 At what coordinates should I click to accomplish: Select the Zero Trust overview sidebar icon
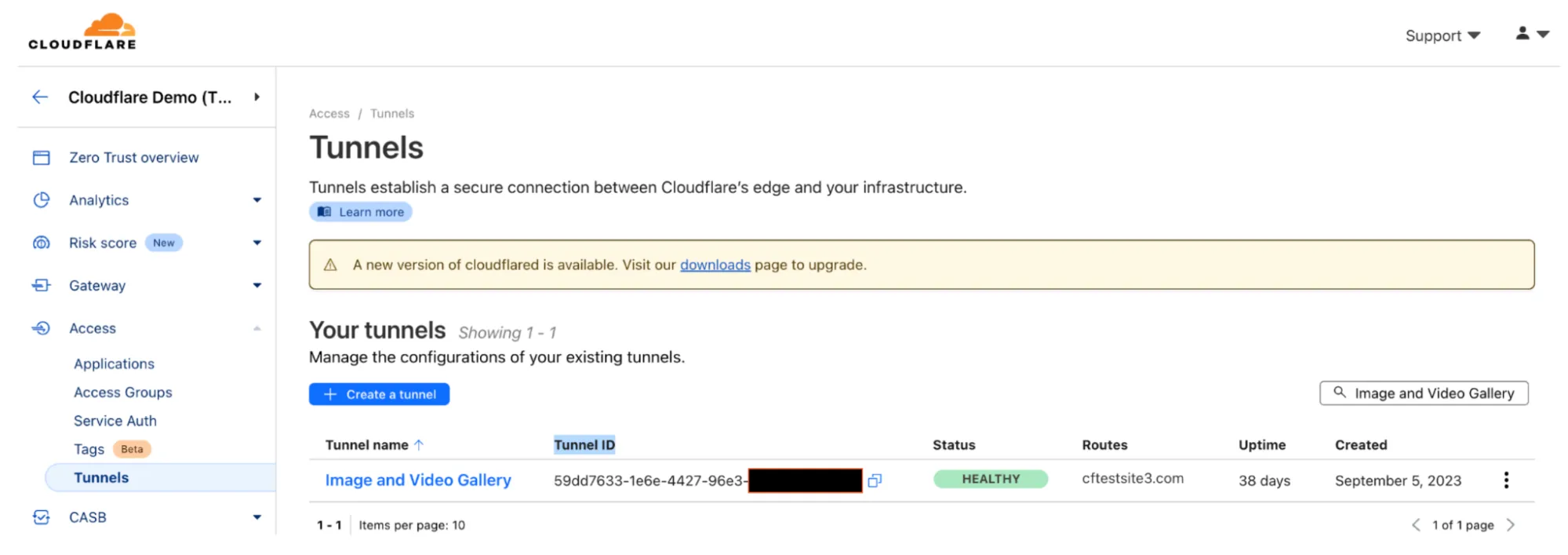(42, 157)
